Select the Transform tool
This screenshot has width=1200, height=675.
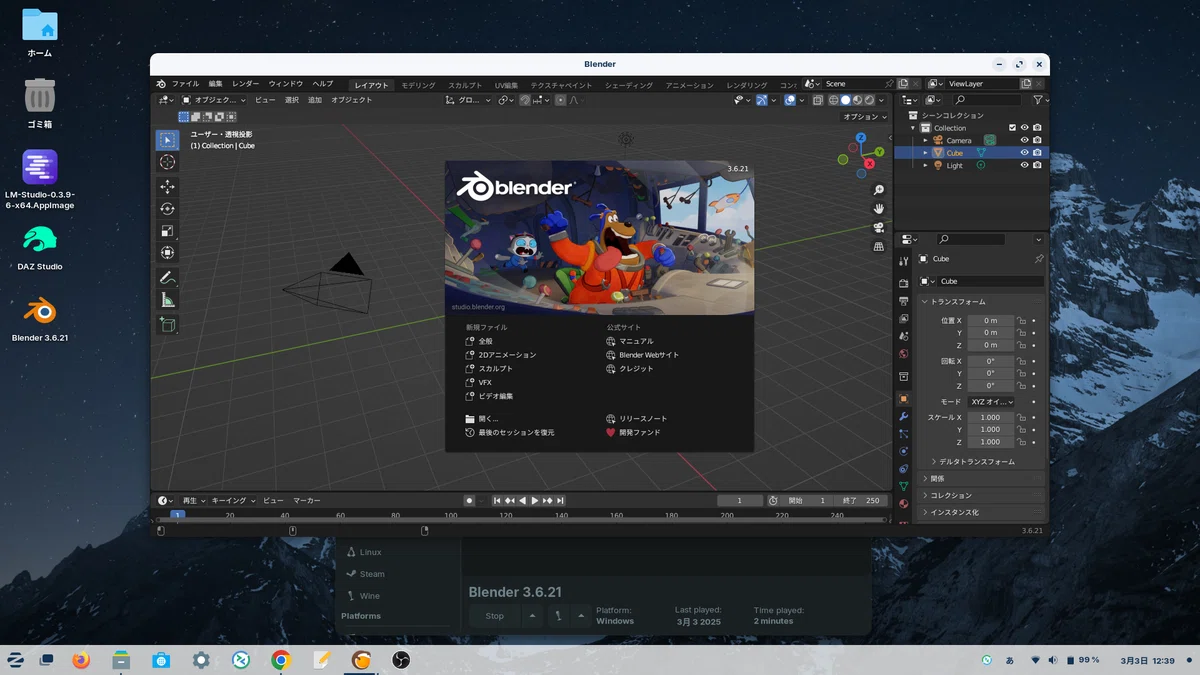pyautogui.click(x=167, y=253)
